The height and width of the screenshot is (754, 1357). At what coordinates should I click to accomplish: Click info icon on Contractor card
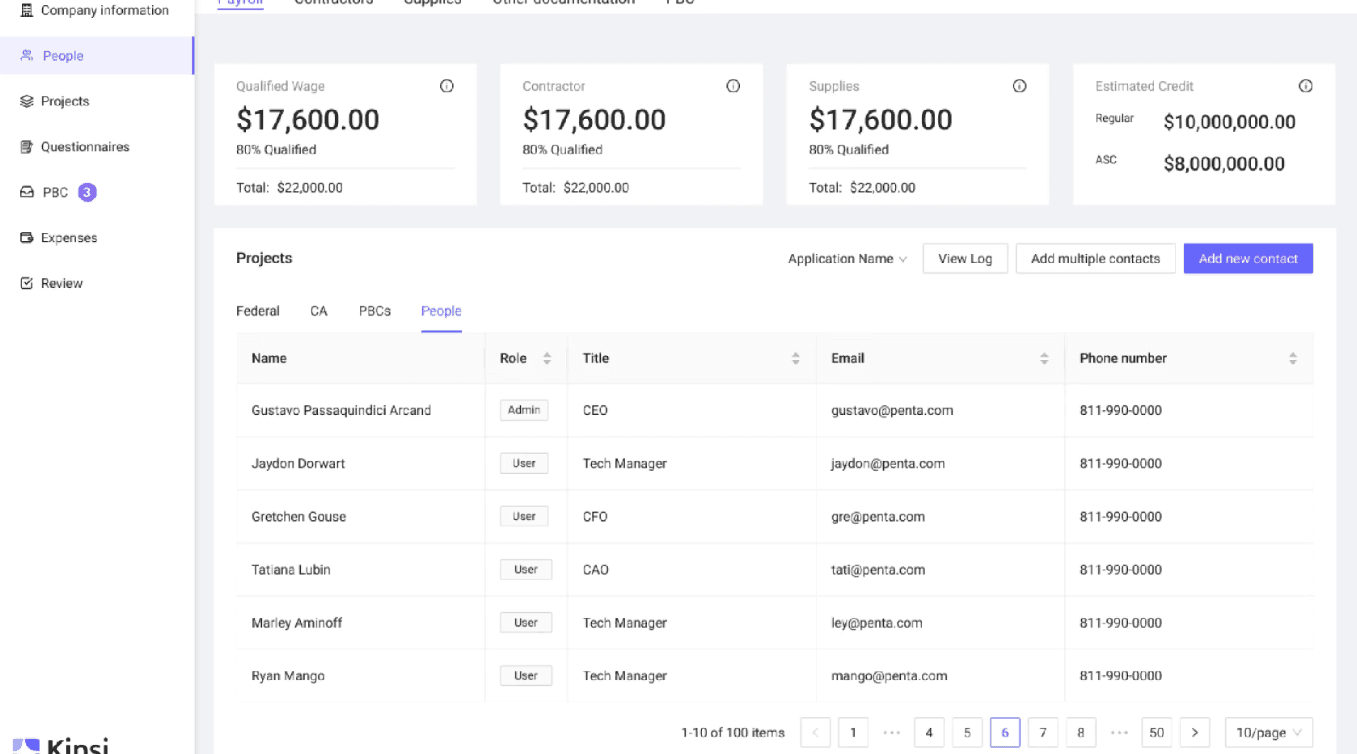(733, 86)
